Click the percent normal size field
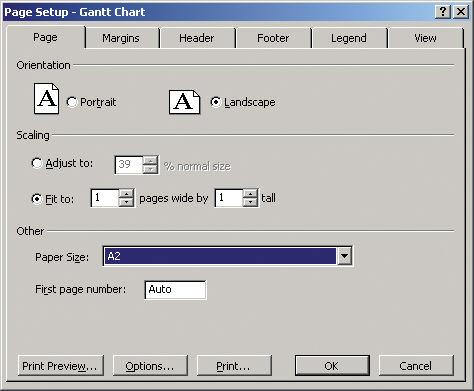Image resolution: width=474 pixels, height=391 pixels. click(129, 165)
